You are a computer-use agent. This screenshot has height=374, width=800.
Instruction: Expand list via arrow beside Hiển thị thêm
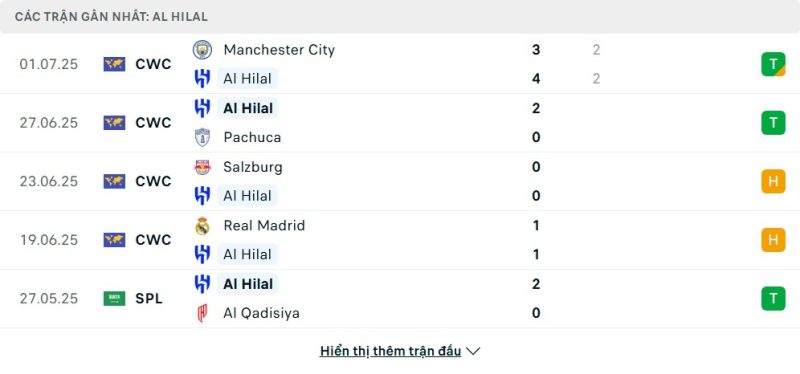point(473,352)
